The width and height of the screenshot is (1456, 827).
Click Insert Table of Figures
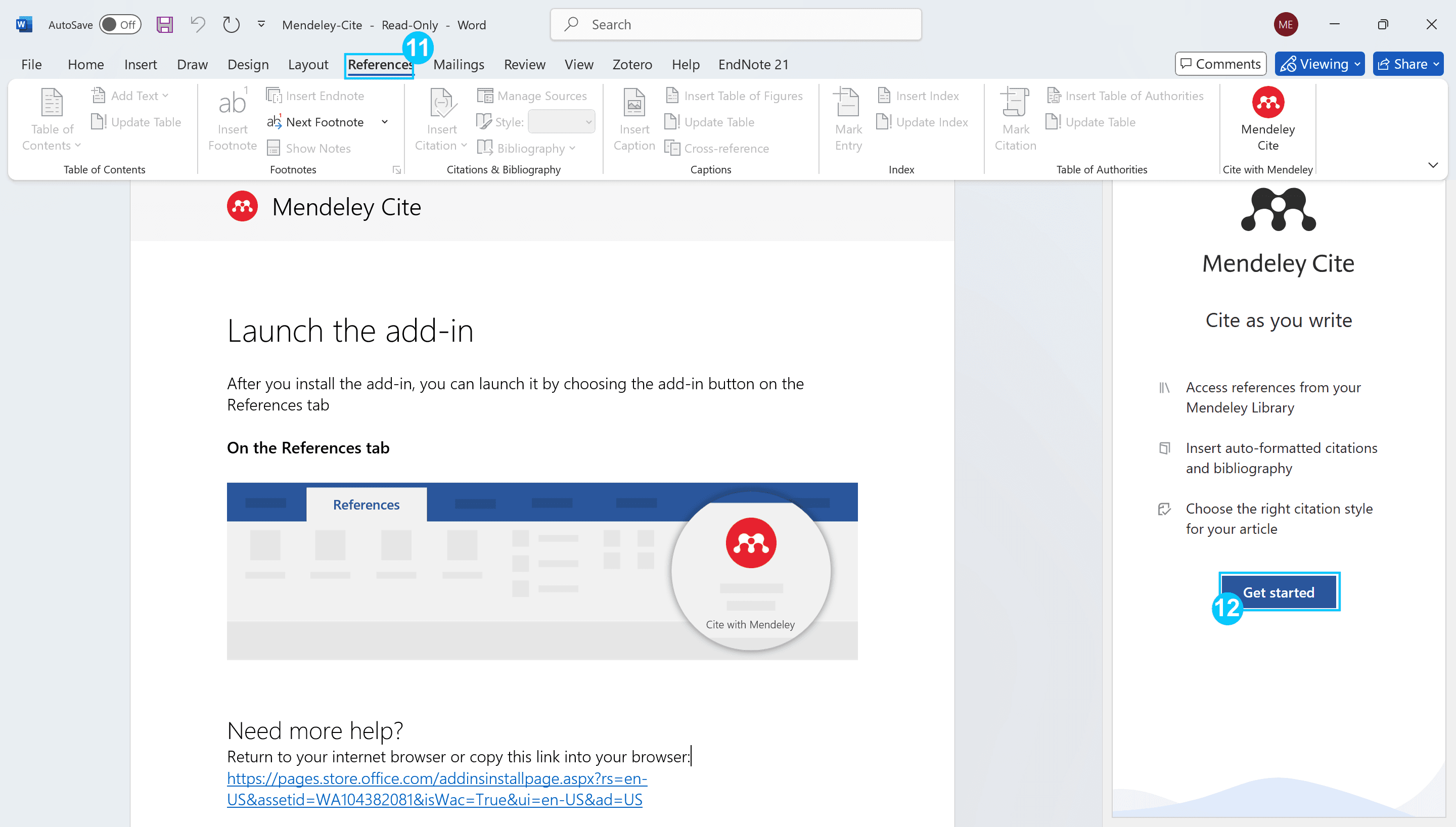[734, 96]
